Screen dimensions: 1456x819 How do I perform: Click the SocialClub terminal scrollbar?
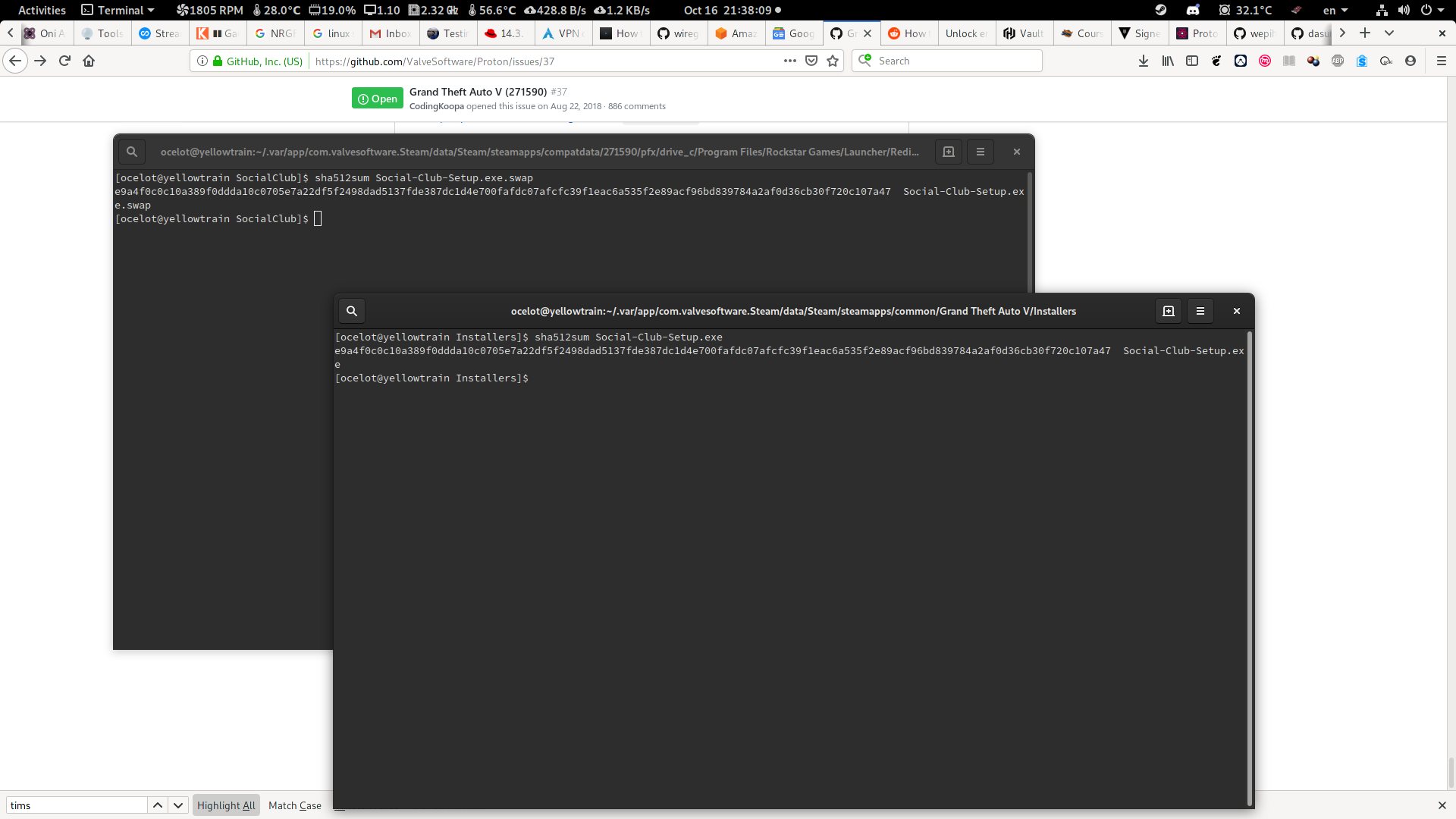click(x=1030, y=231)
